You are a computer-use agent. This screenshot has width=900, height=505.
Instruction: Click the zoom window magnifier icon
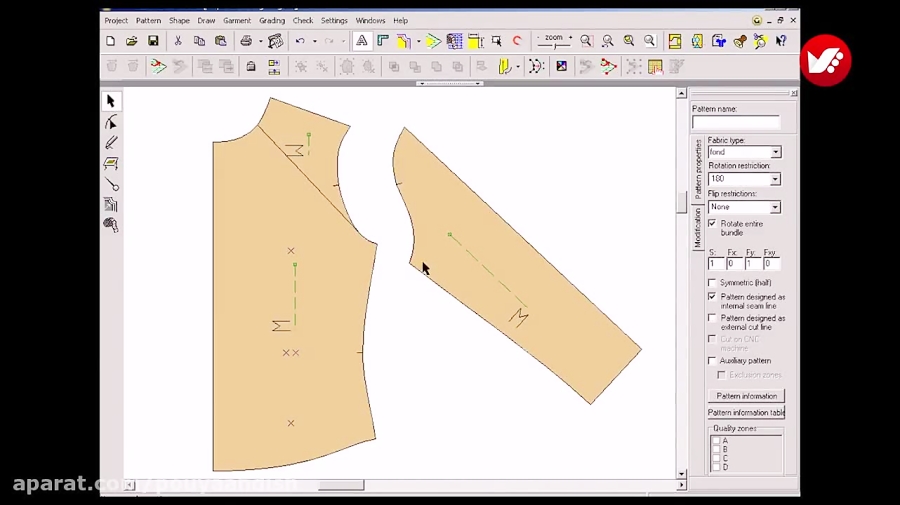point(586,41)
